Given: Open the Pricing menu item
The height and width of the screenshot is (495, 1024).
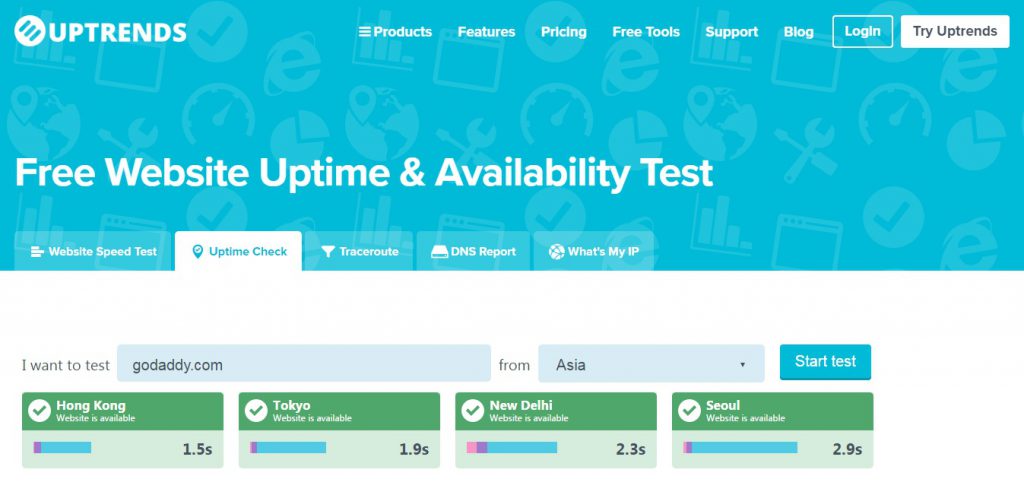Looking at the screenshot, I should pyautogui.click(x=564, y=31).
